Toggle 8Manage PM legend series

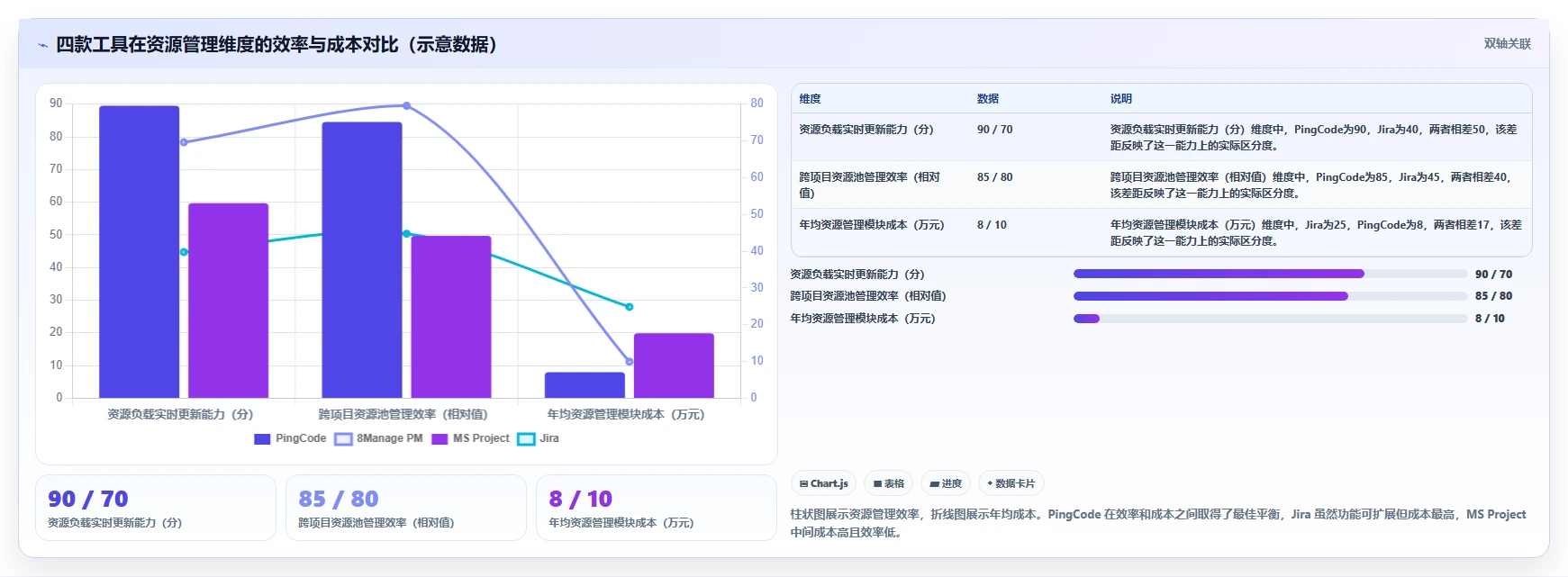[378, 438]
